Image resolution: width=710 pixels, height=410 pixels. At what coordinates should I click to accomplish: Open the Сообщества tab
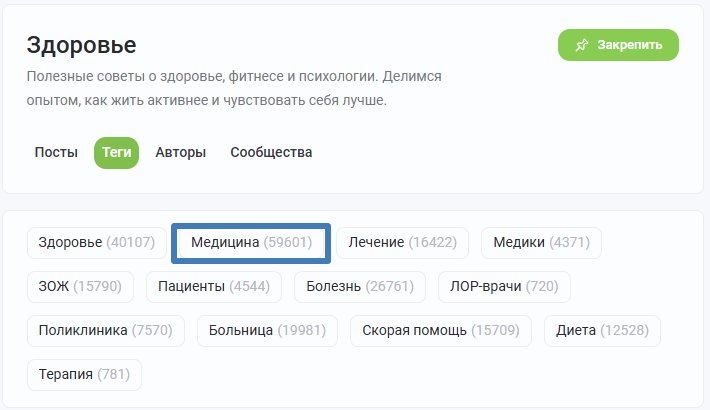click(x=271, y=152)
